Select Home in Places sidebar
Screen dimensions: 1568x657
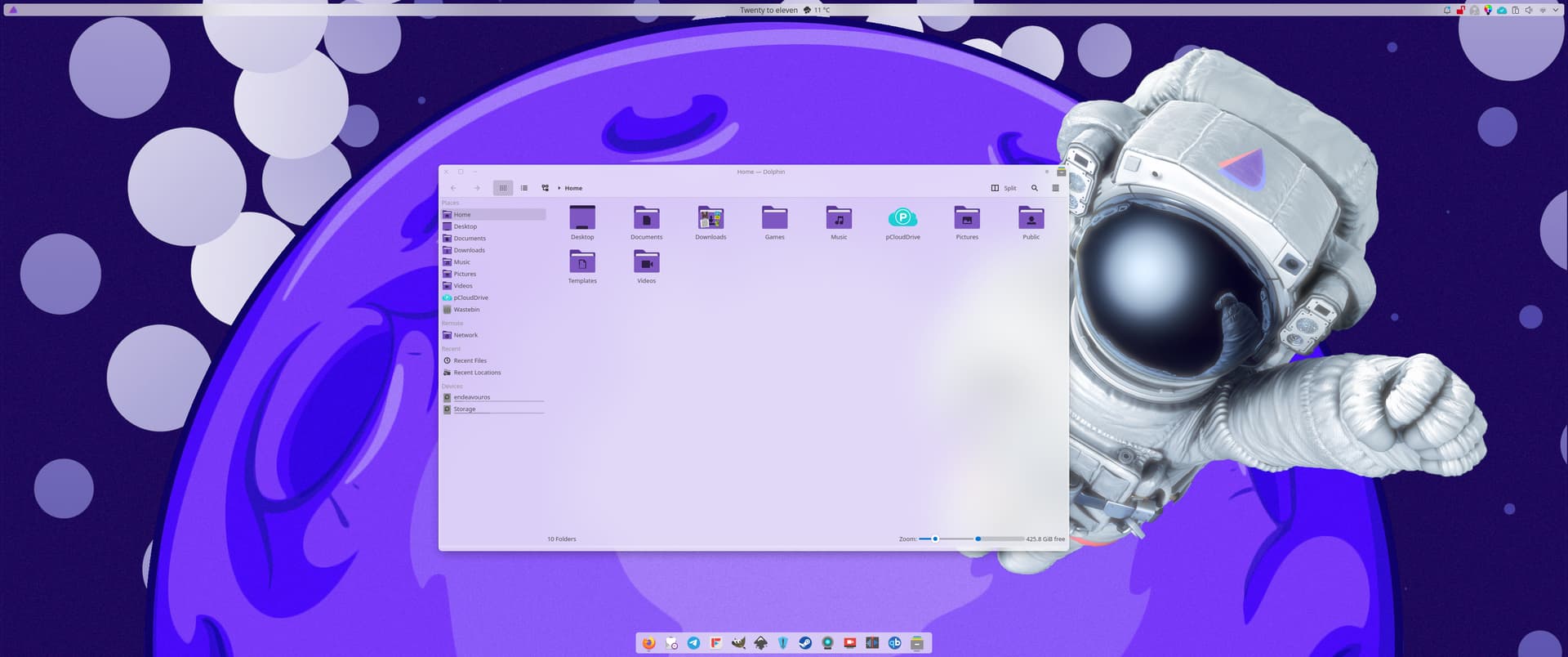point(493,214)
